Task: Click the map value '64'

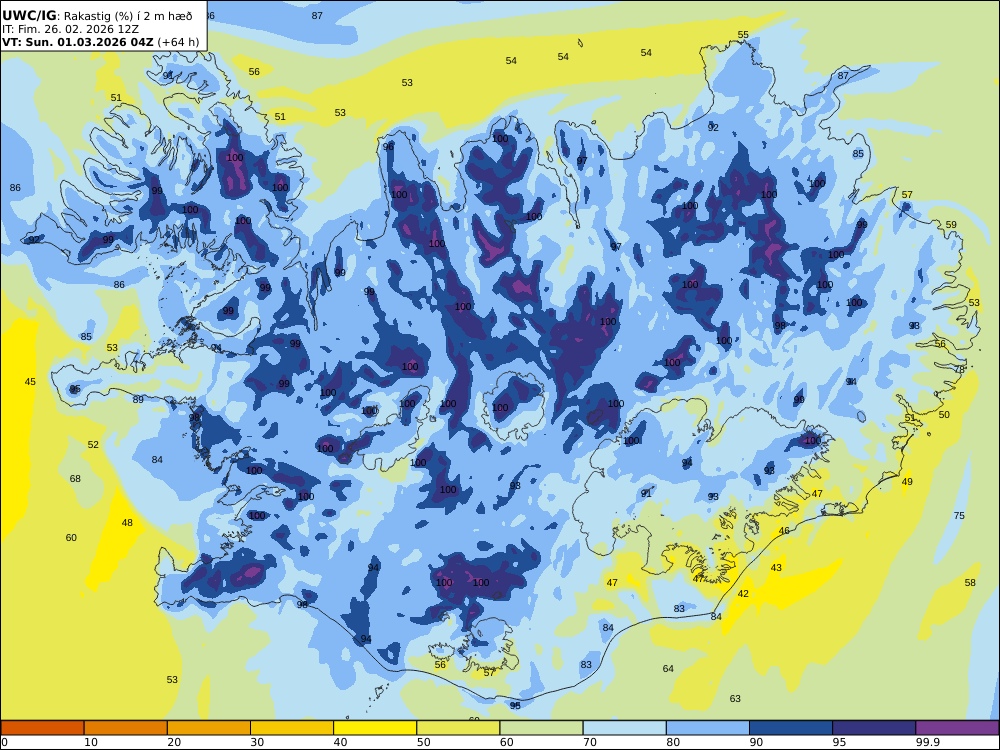Action: tap(668, 669)
